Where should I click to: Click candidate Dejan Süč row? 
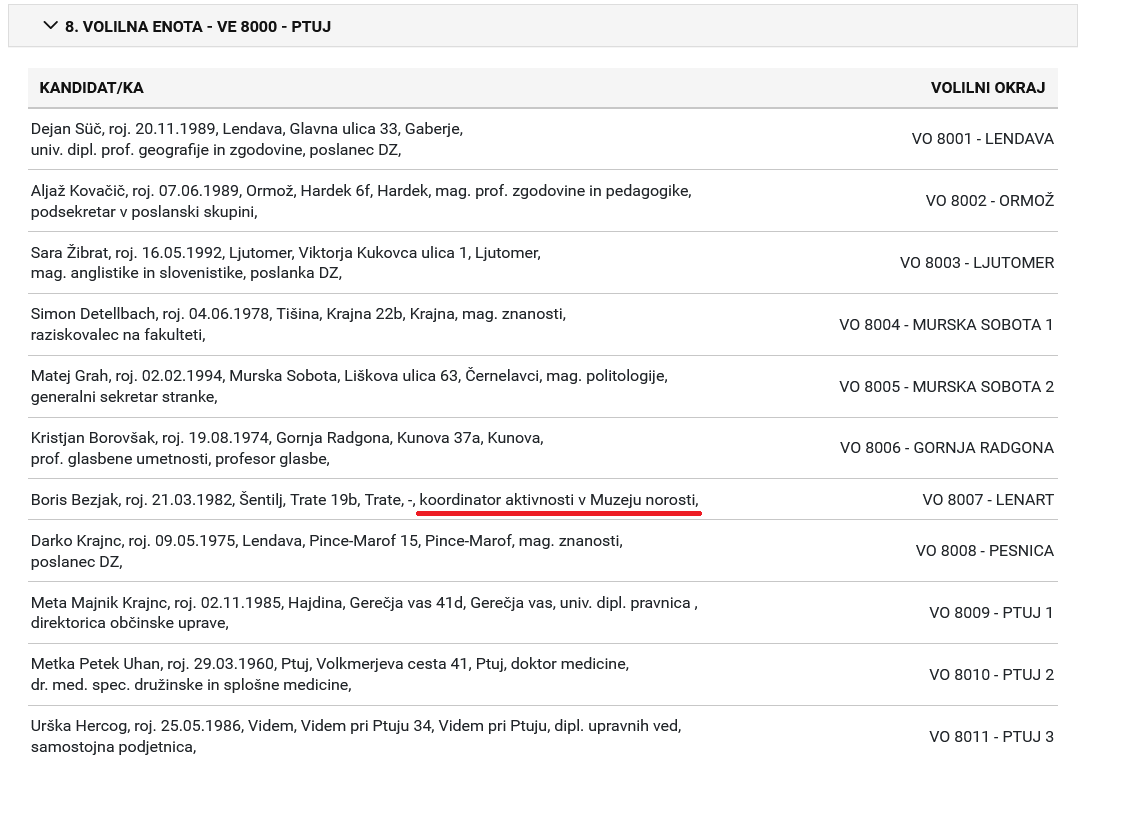[543, 139]
